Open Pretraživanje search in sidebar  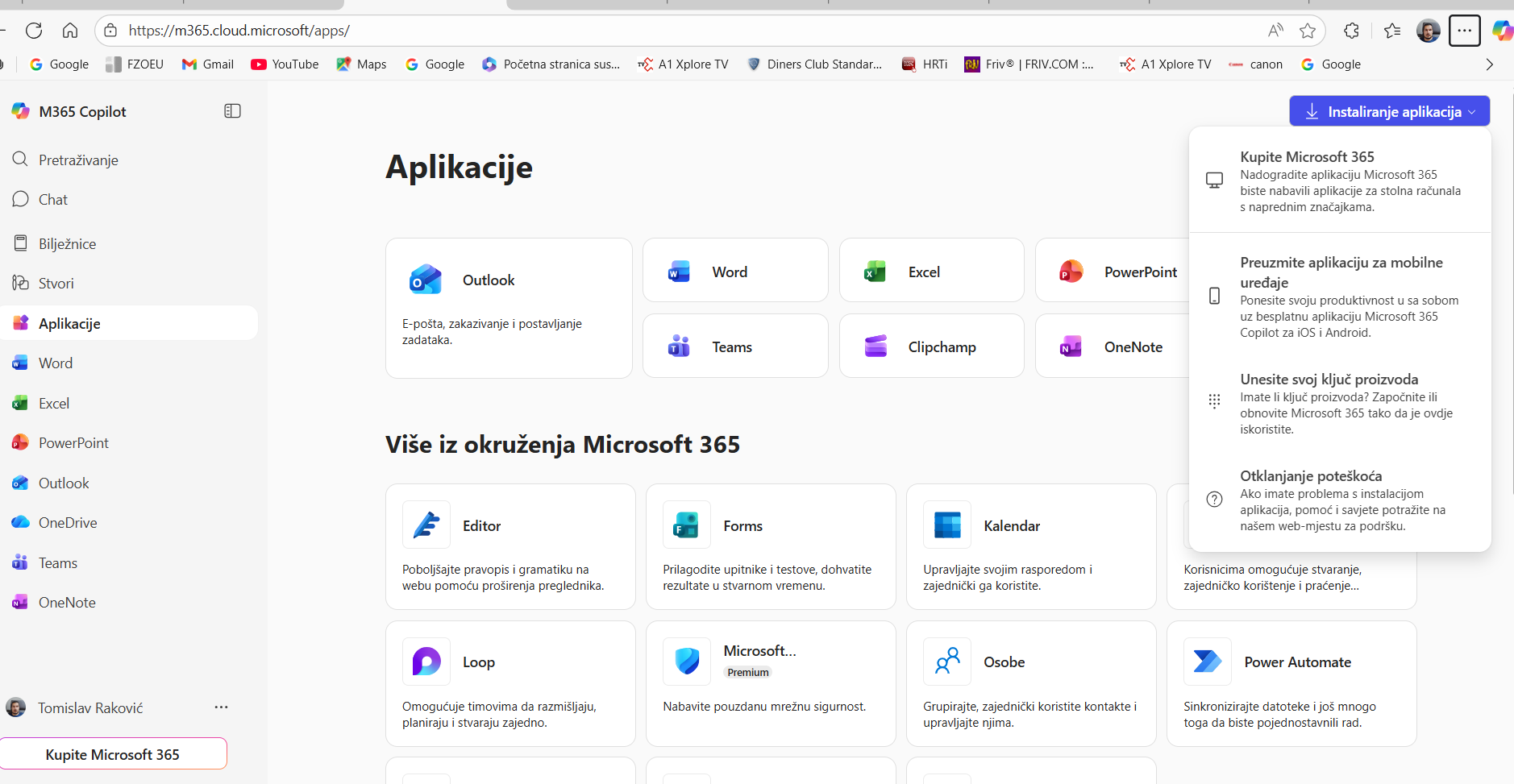coord(129,160)
